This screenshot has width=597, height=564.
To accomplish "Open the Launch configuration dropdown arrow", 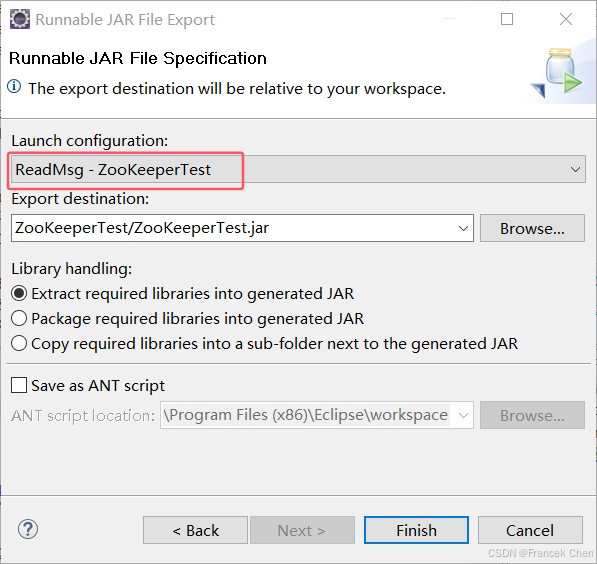I will (575, 169).
